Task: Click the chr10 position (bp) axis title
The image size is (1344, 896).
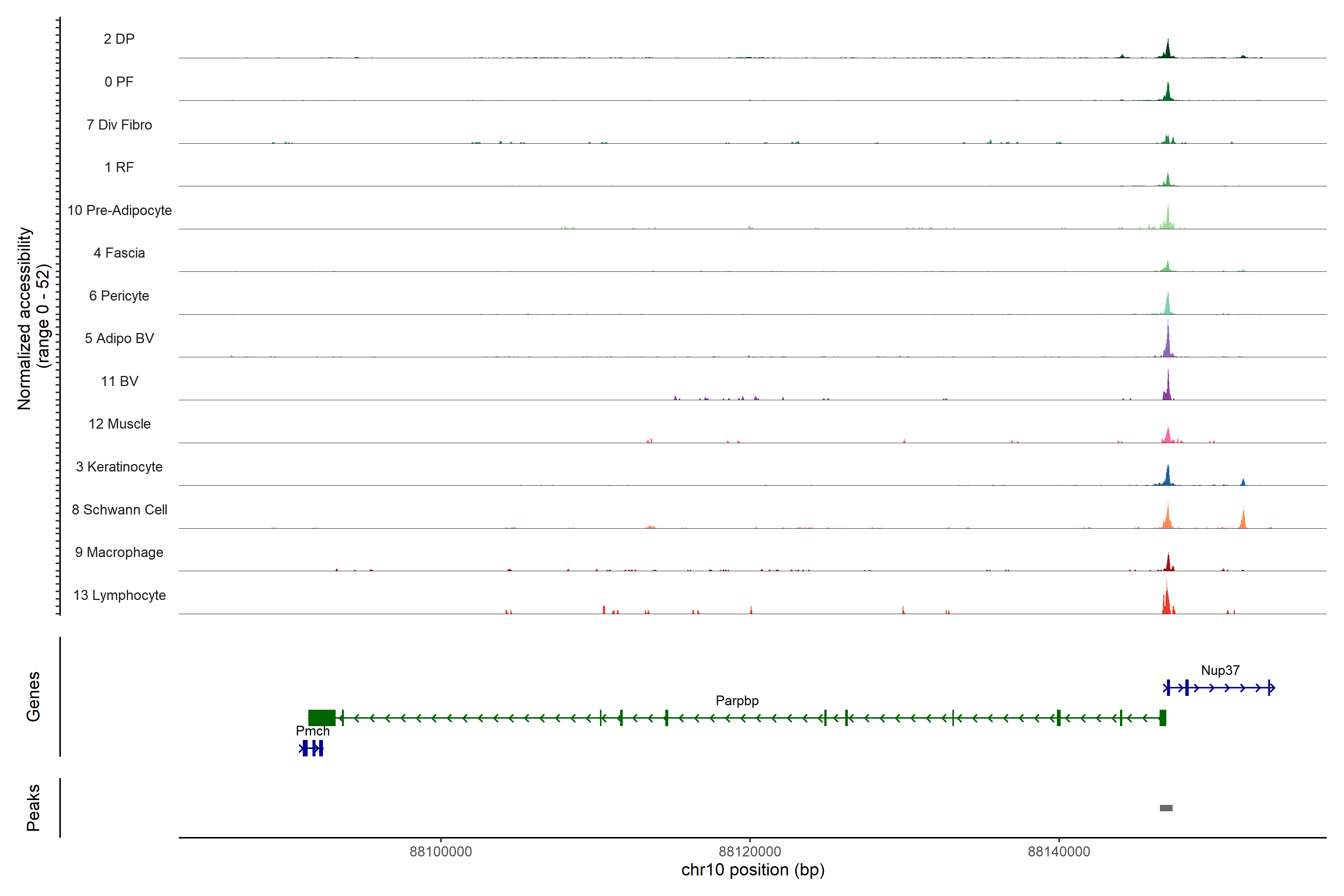Action: click(753, 870)
